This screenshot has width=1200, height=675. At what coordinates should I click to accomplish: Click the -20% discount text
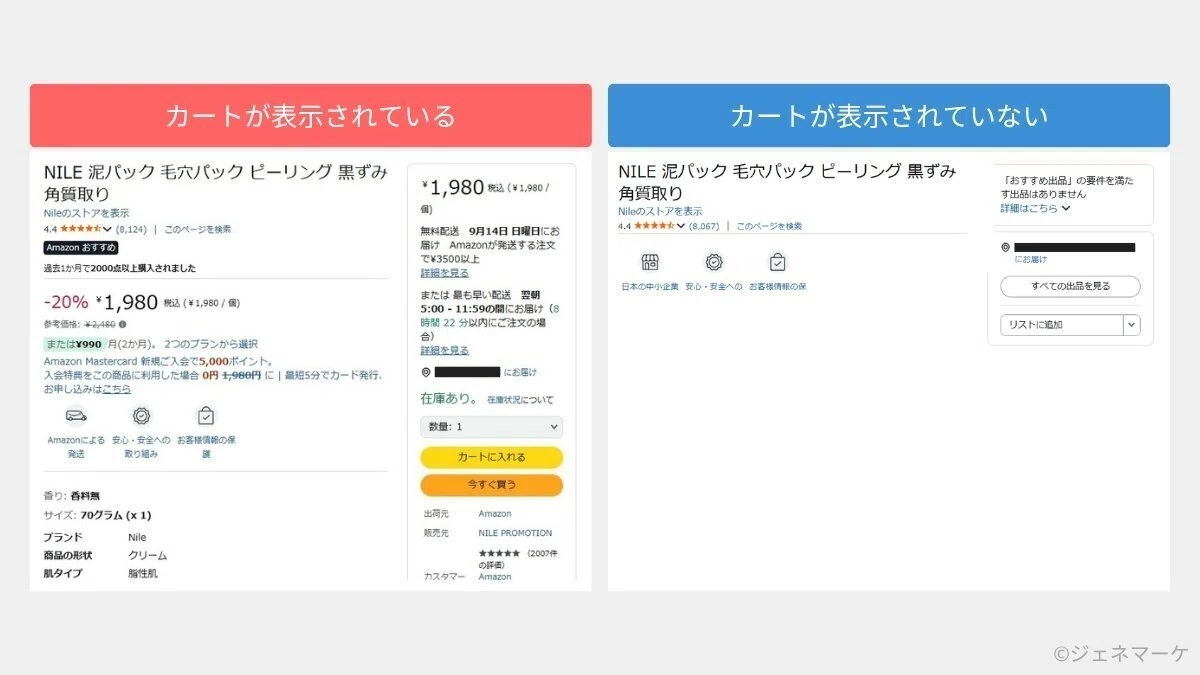(x=66, y=302)
